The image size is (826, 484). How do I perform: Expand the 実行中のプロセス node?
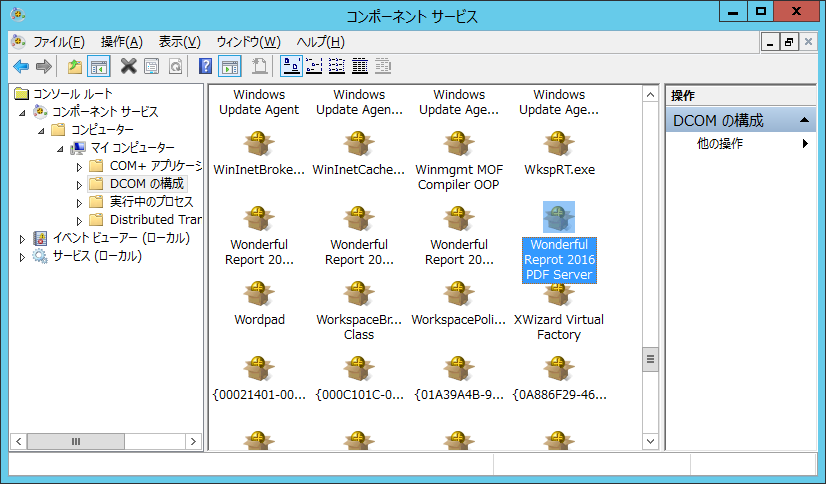point(79,203)
